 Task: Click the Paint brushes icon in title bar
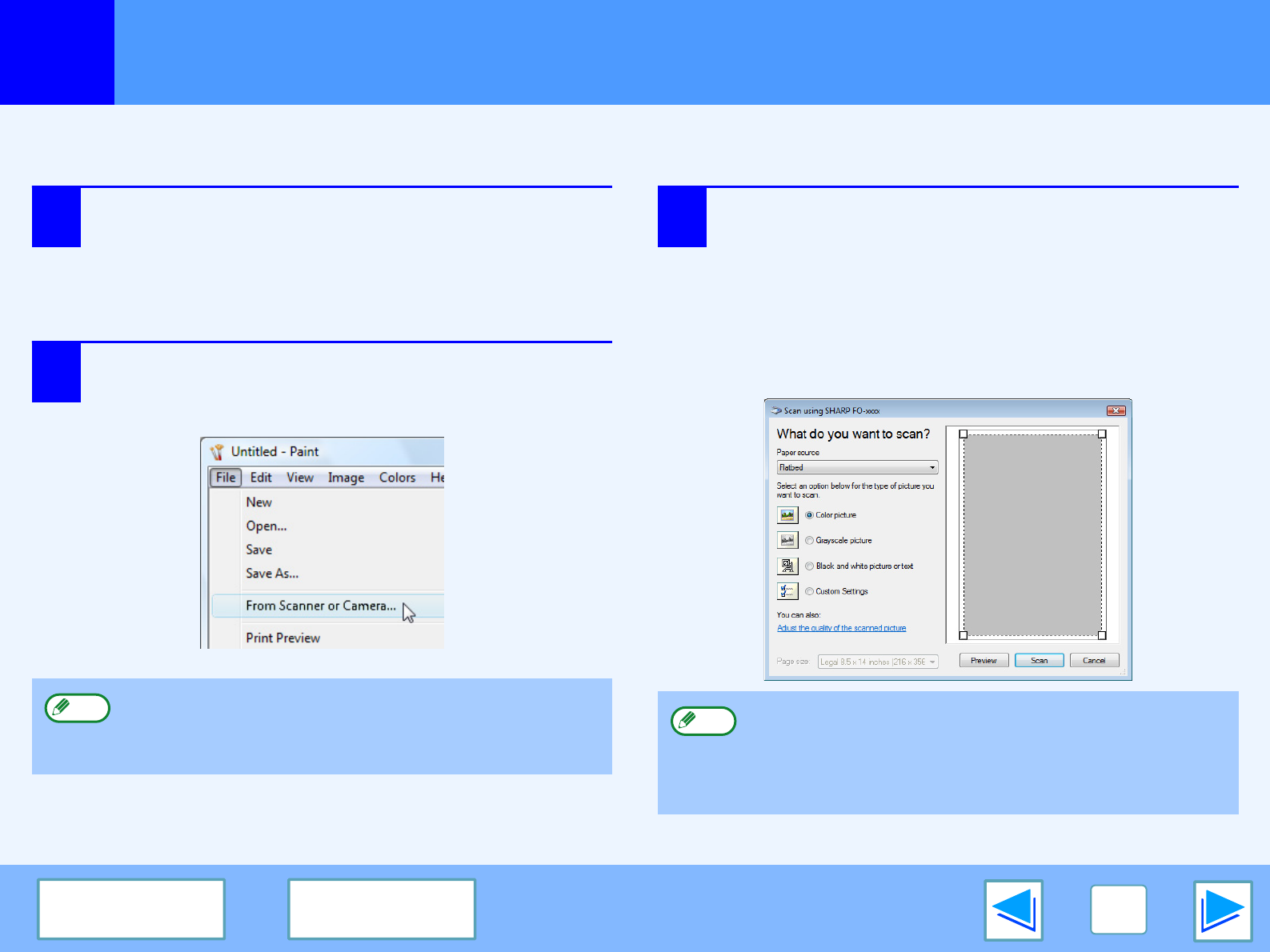click(217, 452)
